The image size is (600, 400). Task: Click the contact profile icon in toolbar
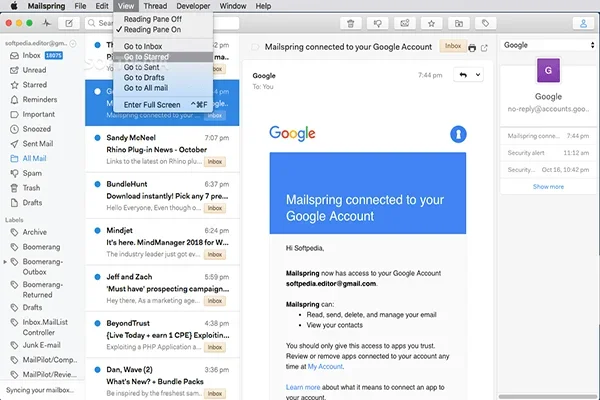click(583, 23)
